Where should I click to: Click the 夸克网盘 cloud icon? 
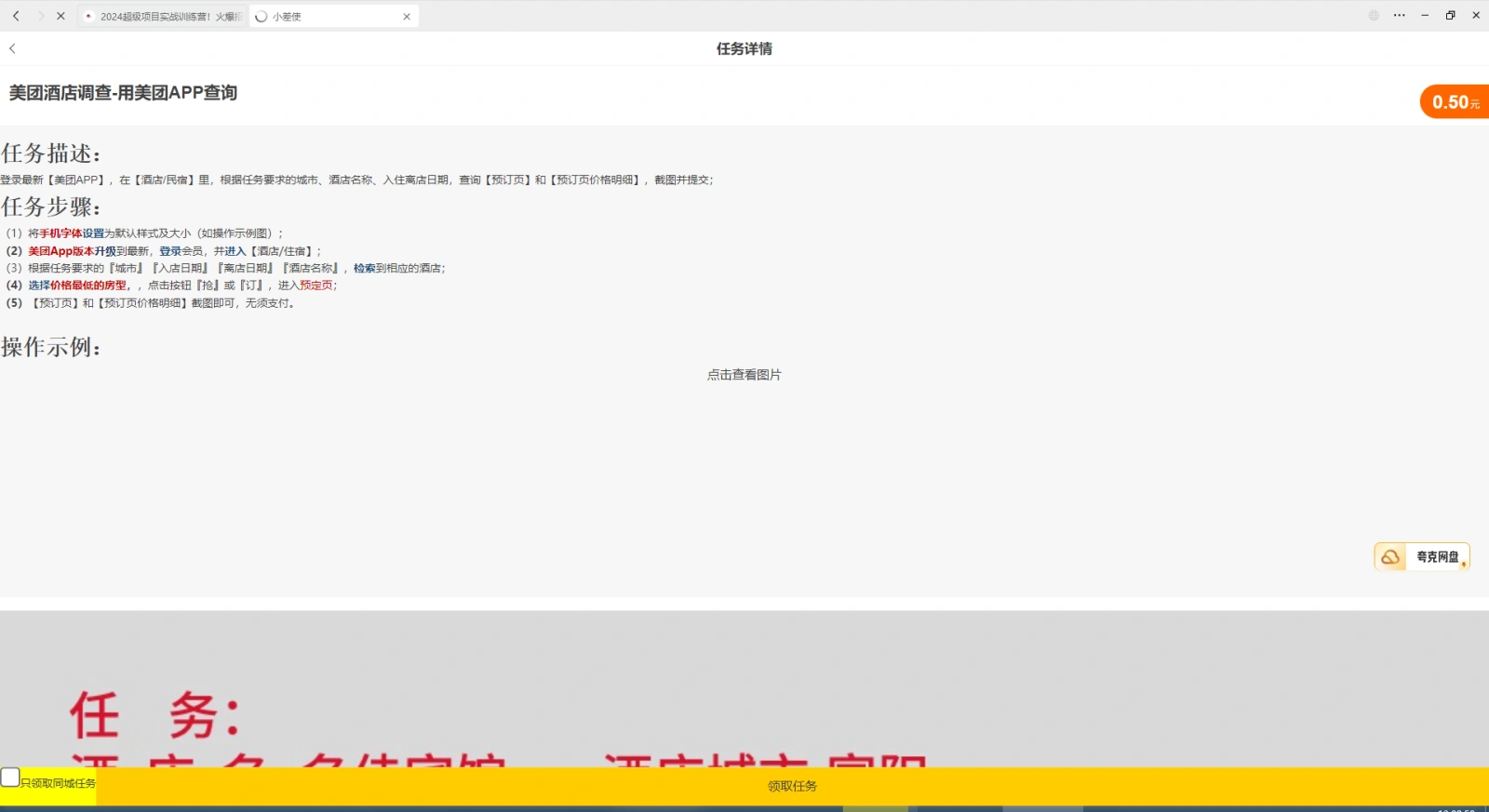point(1390,556)
